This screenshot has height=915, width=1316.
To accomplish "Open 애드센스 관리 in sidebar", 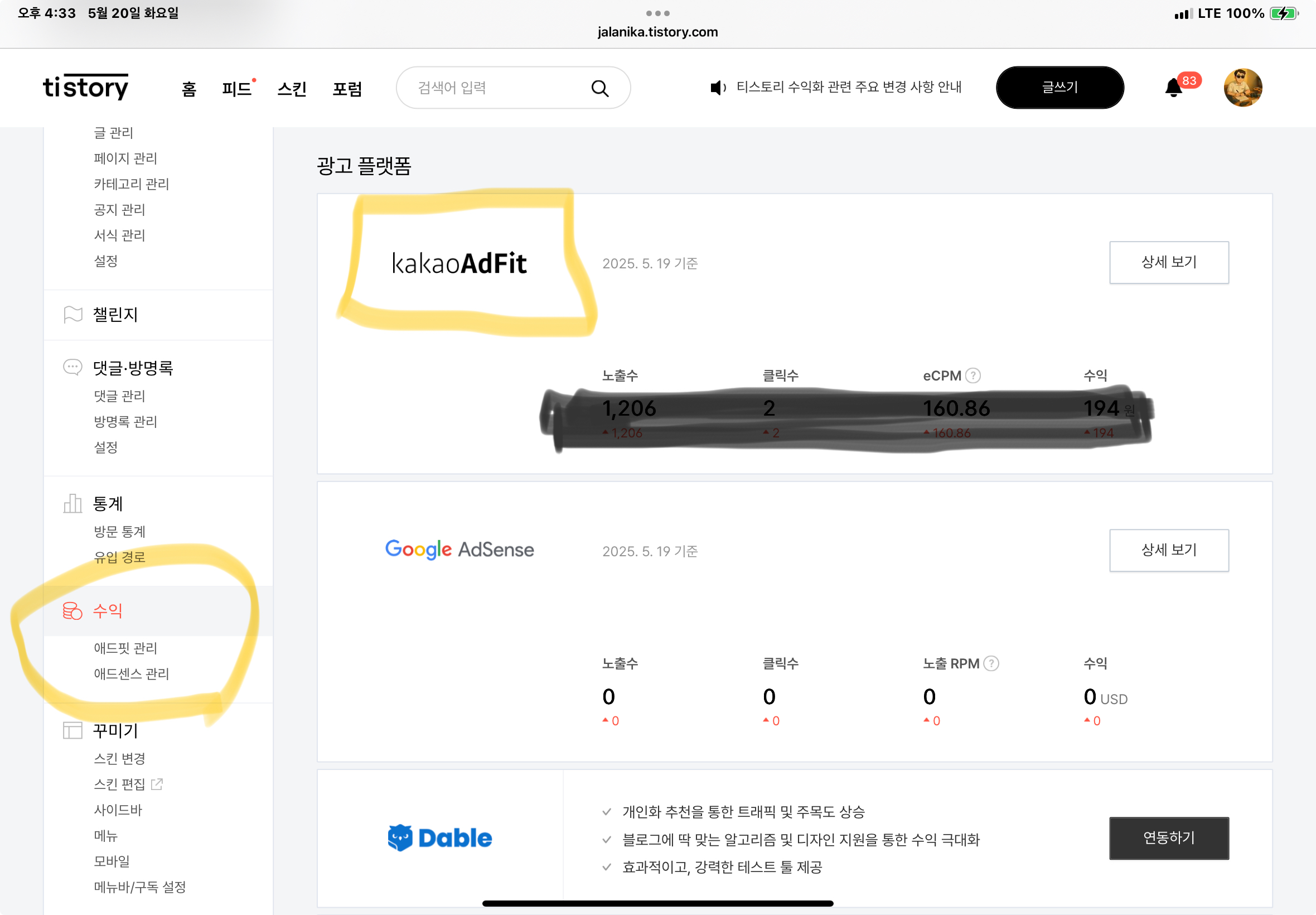I will pyautogui.click(x=131, y=673).
